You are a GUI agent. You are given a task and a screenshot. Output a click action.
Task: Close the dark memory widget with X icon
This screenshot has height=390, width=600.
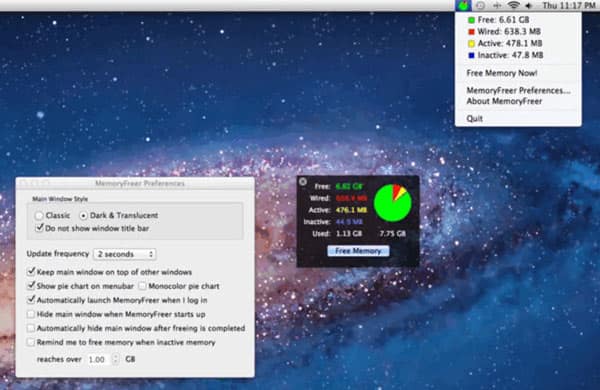click(303, 181)
